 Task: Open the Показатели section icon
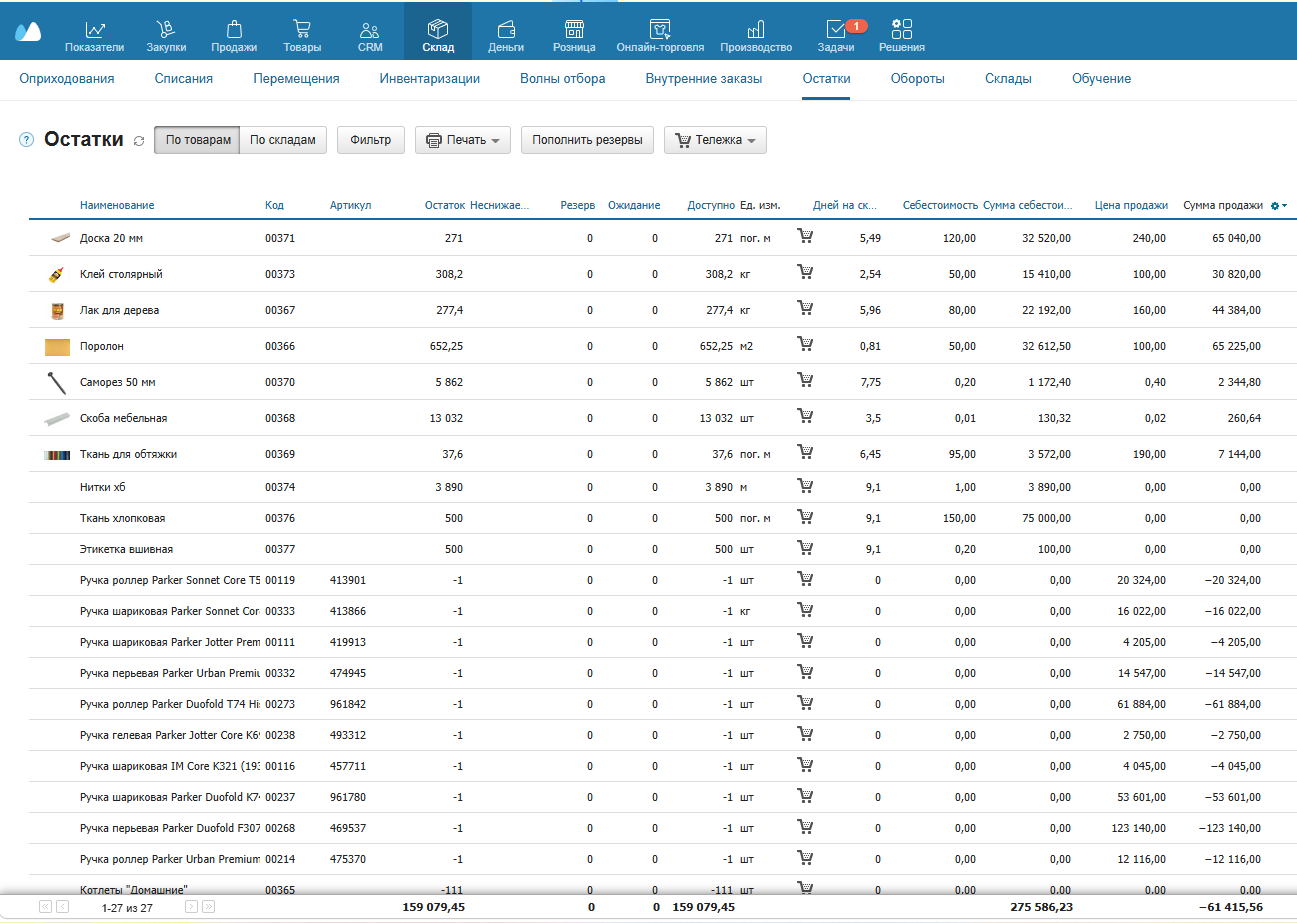(95, 30)
